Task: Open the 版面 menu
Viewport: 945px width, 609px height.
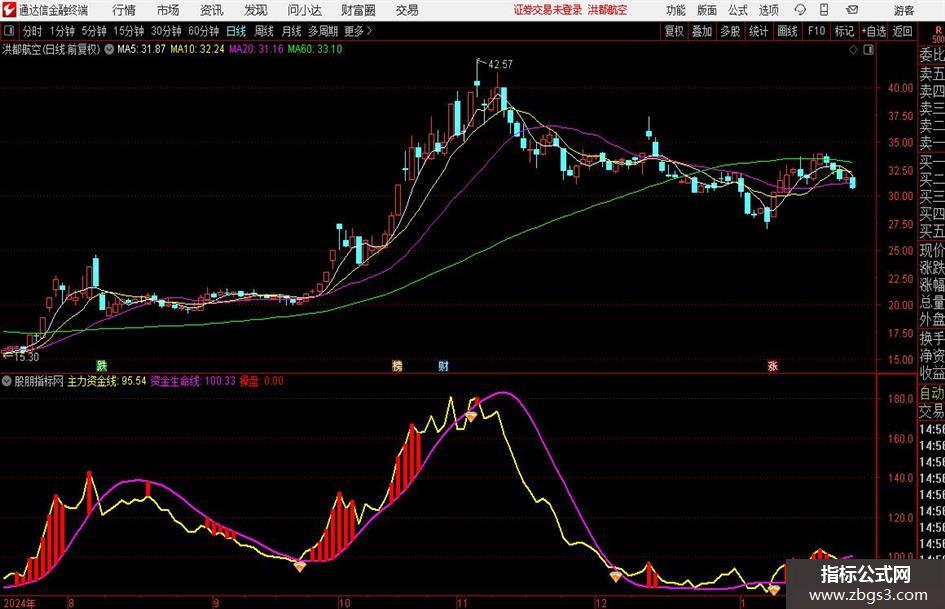Action: (707, 10)
